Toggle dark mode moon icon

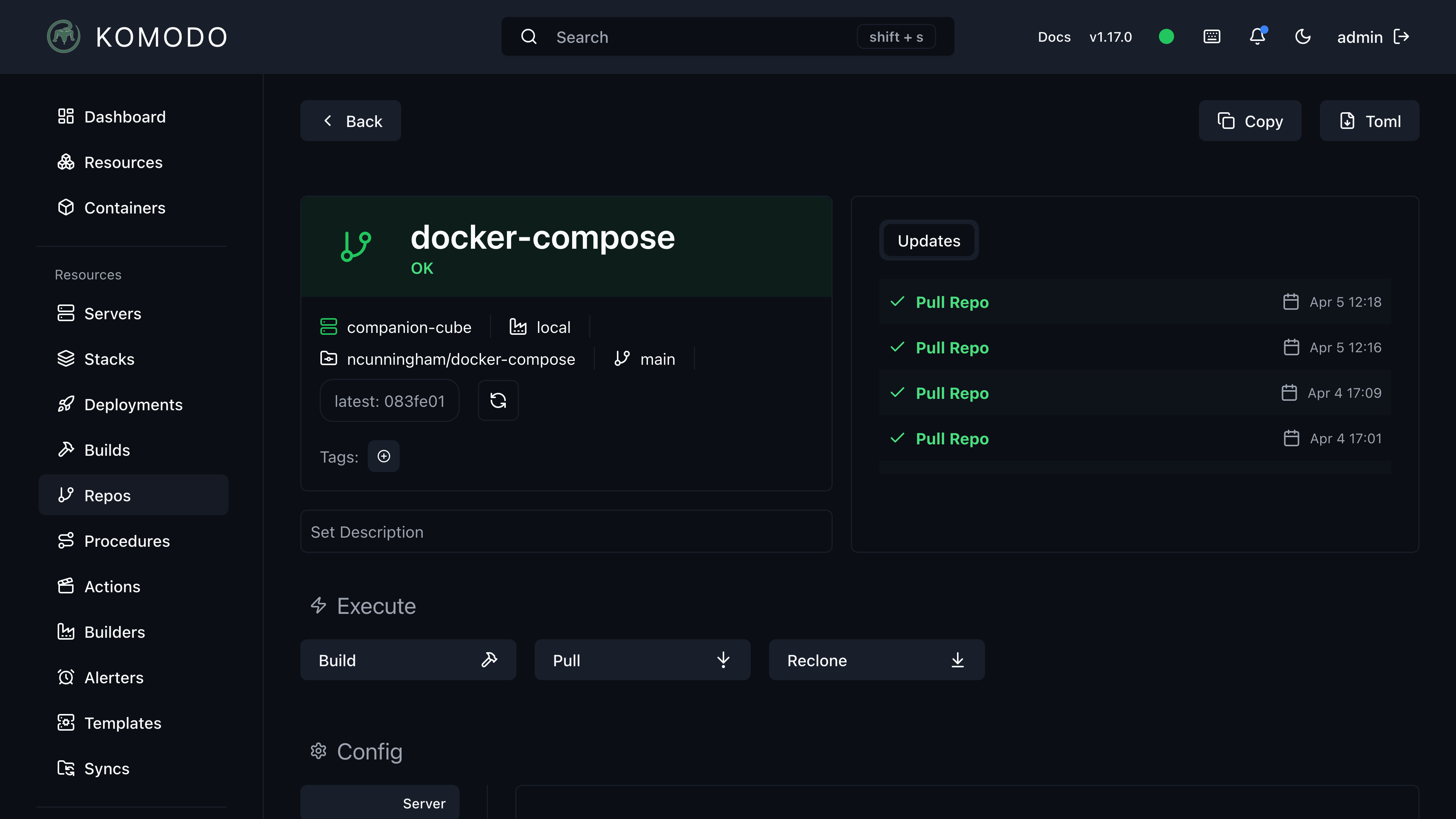point(1303,37)
